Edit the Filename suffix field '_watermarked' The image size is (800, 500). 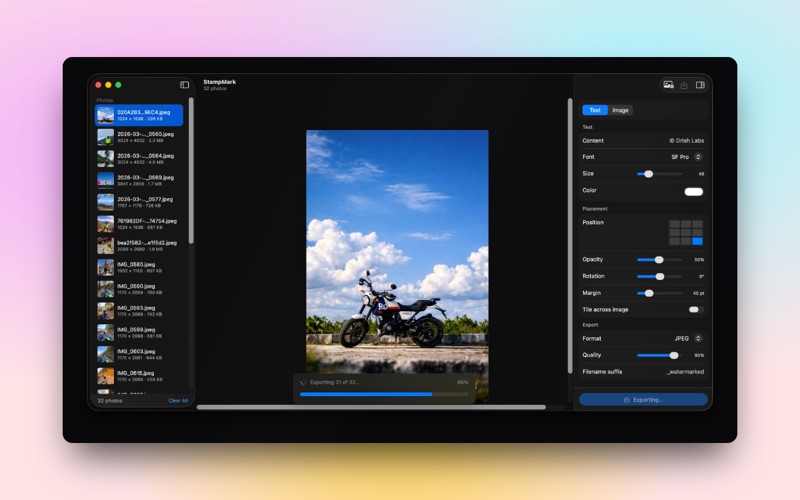coord(685,372)
